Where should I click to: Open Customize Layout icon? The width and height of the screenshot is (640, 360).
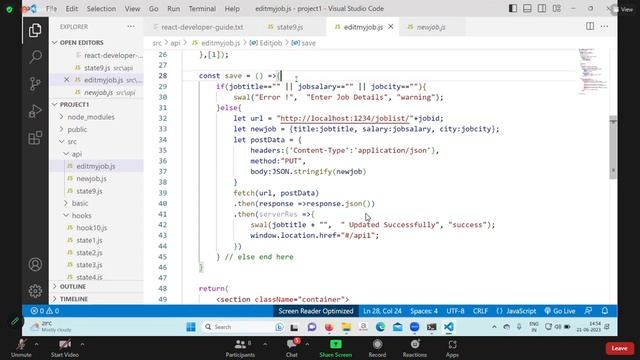coord(557,9)
